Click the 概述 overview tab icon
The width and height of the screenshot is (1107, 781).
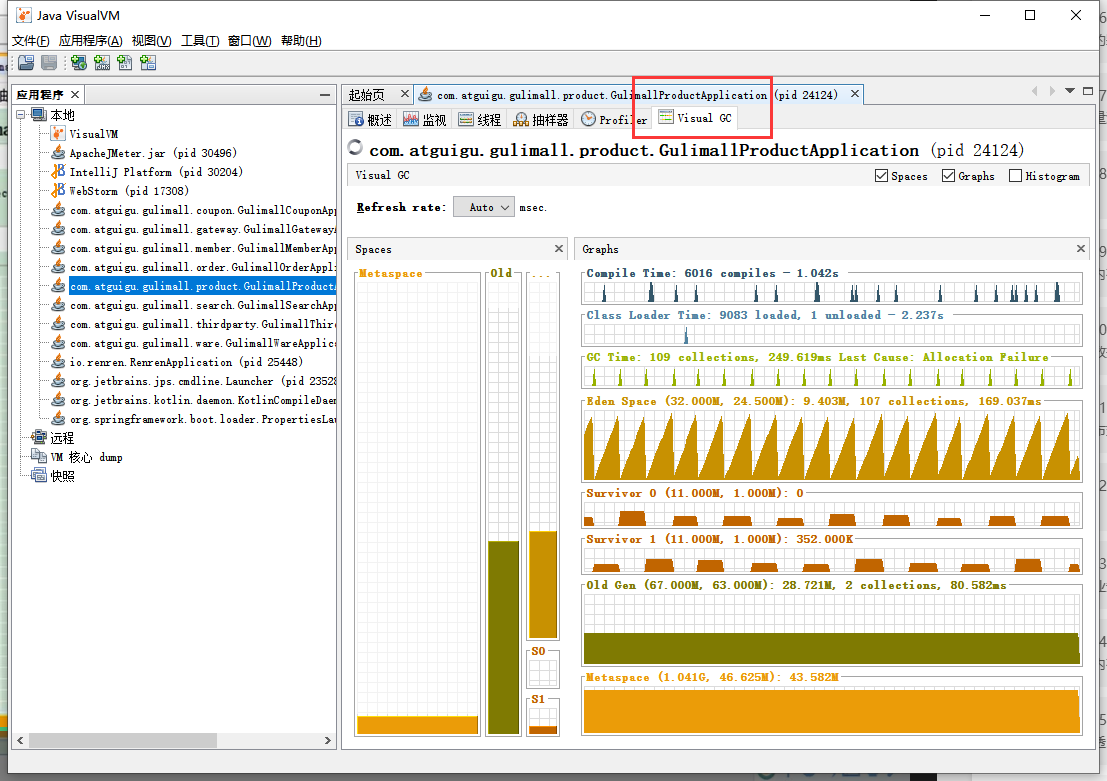[x=357, y=119]
